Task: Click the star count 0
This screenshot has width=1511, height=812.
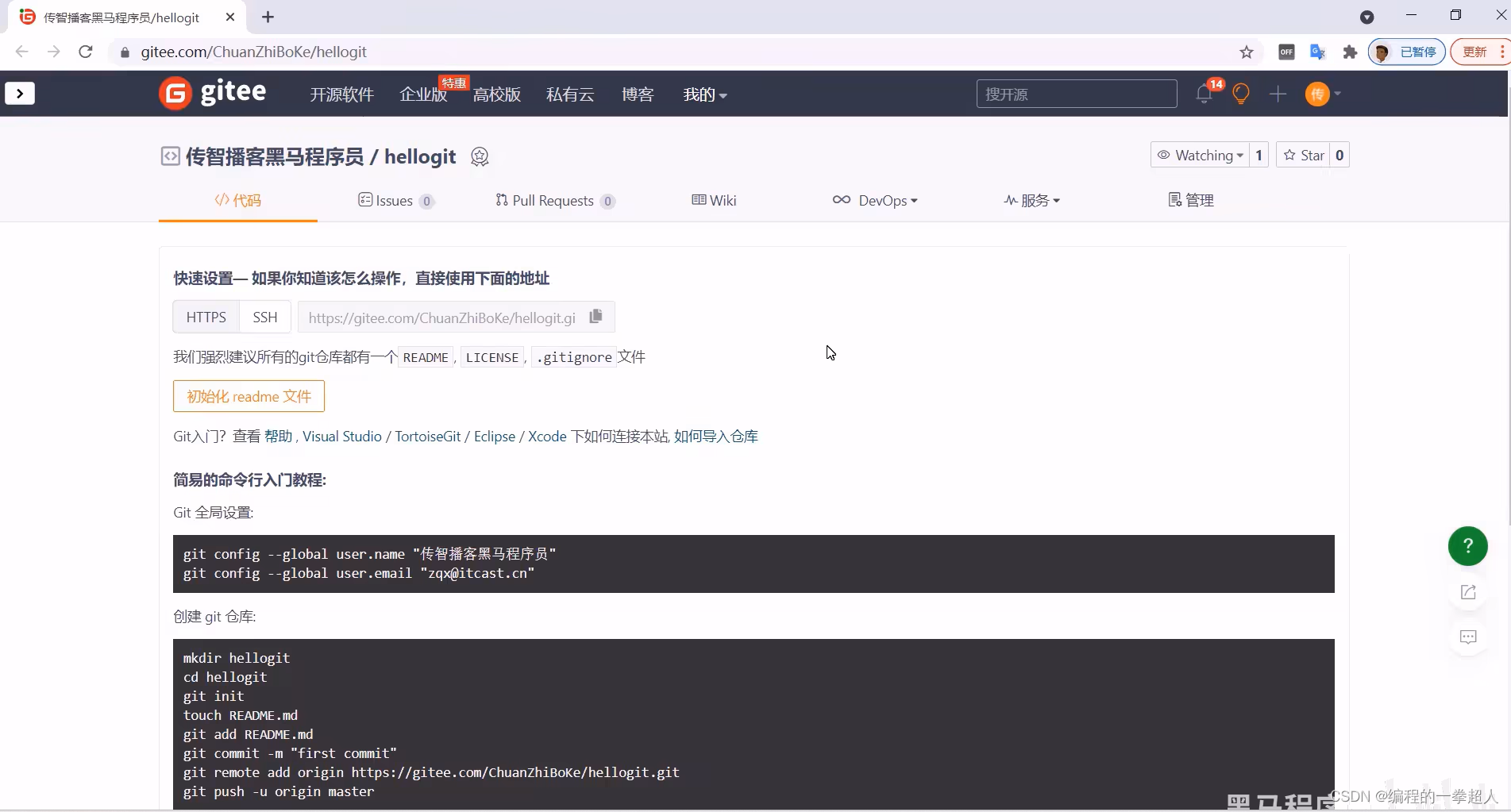Action: 1339,155
